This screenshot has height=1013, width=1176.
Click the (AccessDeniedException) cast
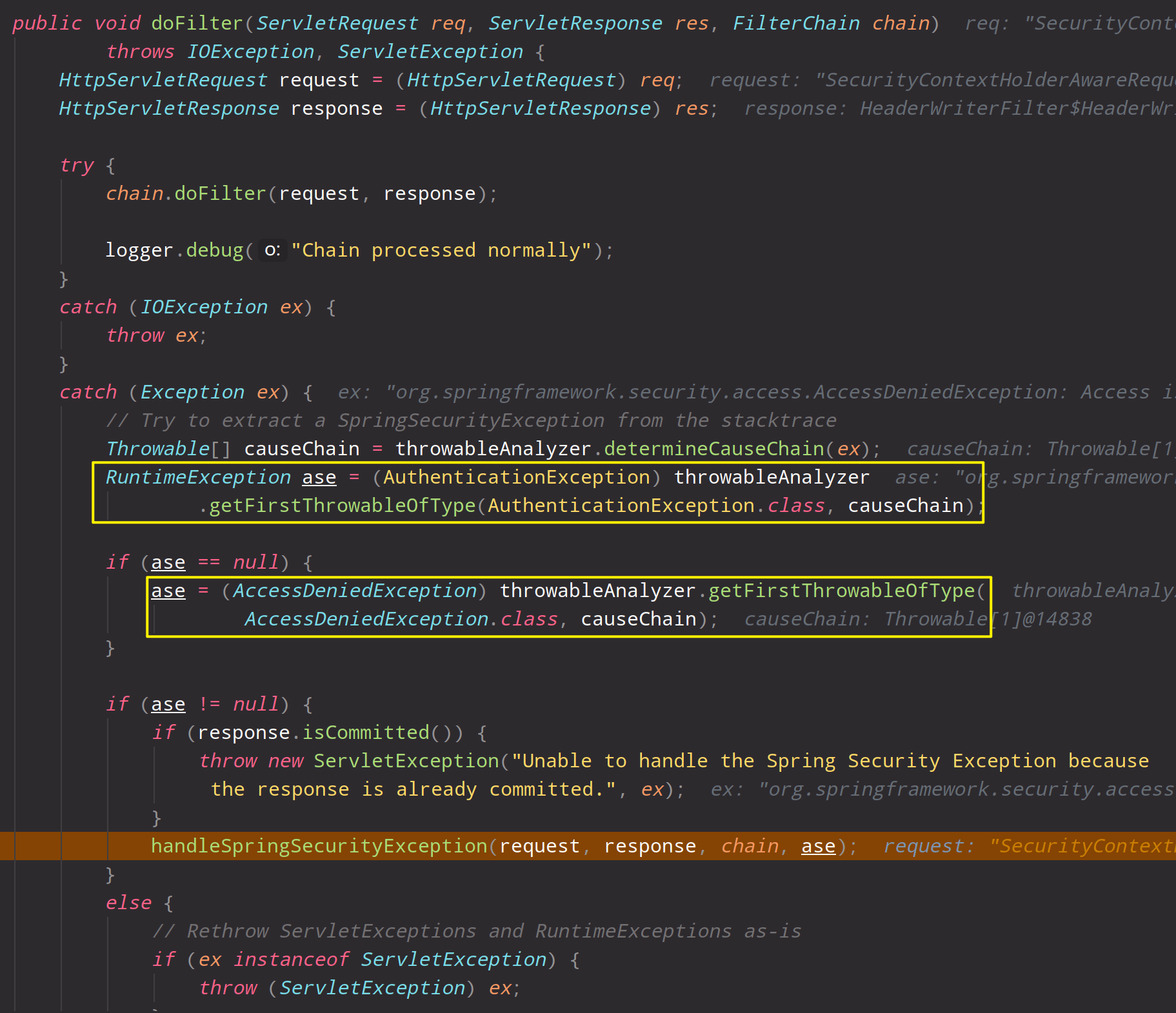[354, 591]
